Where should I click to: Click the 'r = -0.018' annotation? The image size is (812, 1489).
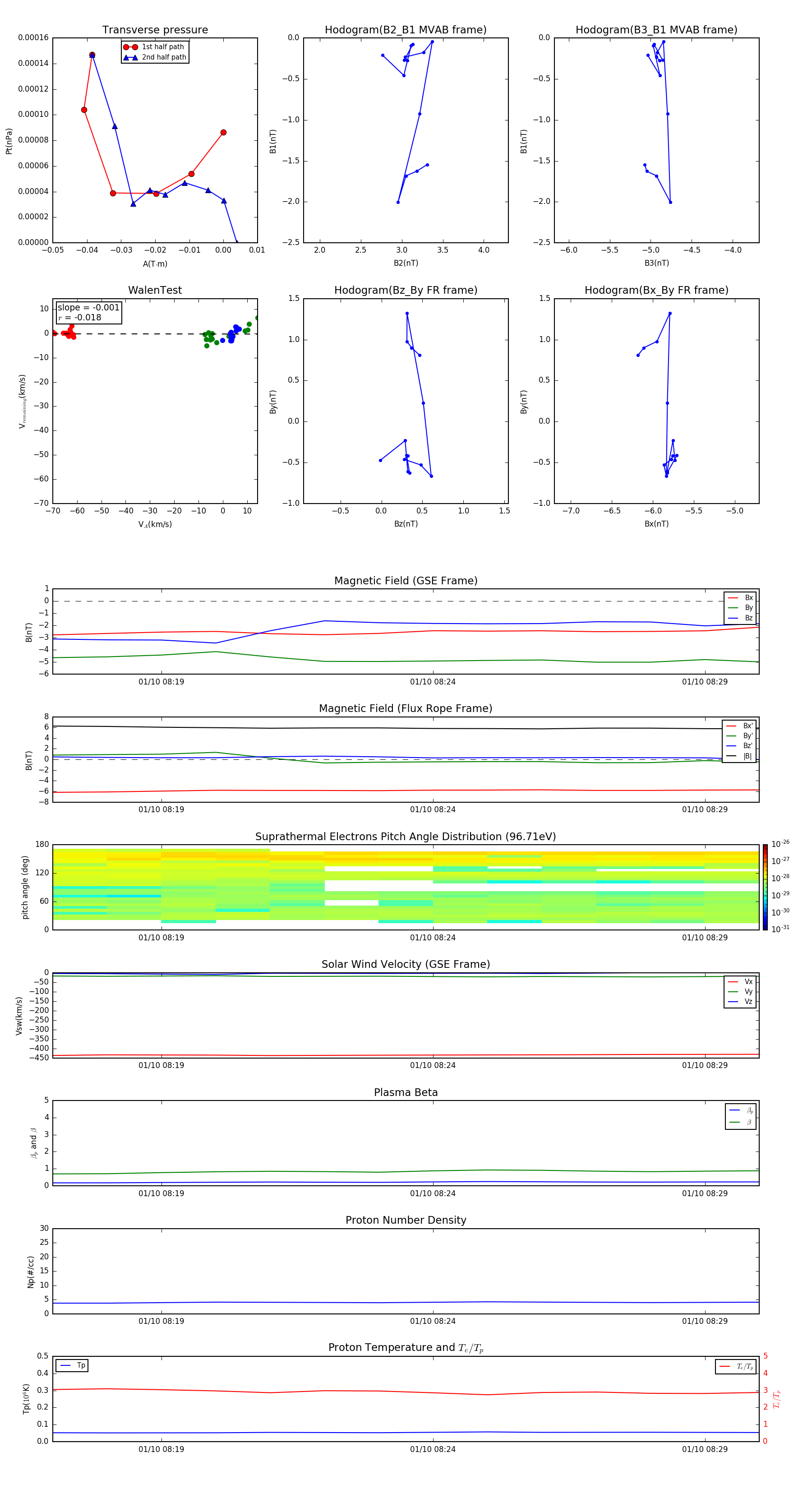click(80, 317)
